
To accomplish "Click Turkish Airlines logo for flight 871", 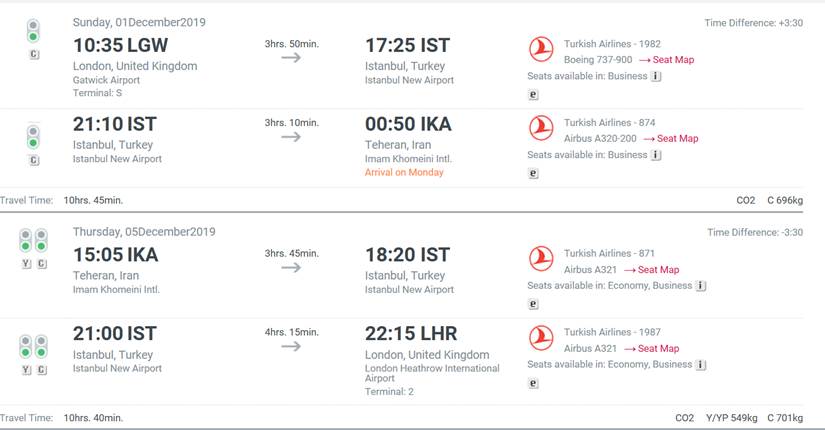I will point(541,259).
